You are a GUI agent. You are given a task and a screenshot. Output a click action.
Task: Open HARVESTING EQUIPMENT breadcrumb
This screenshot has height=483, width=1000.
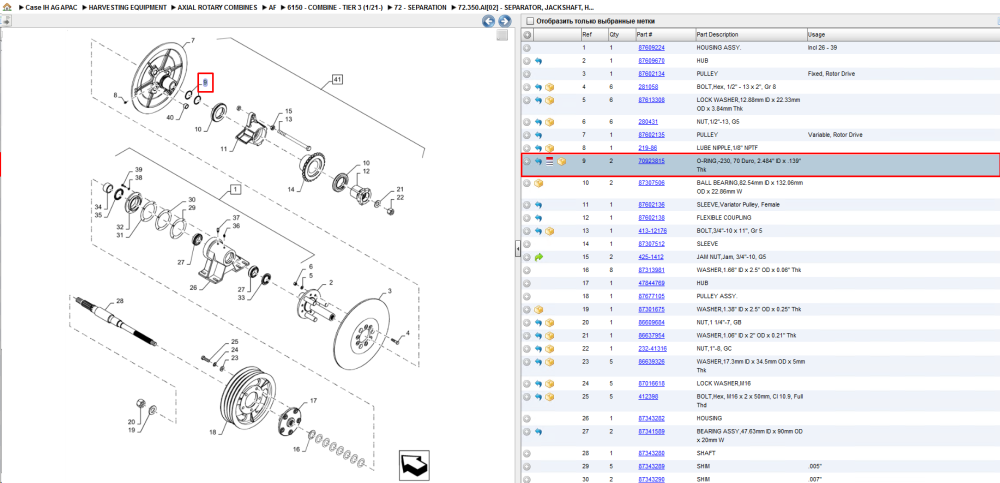[128, 8]
